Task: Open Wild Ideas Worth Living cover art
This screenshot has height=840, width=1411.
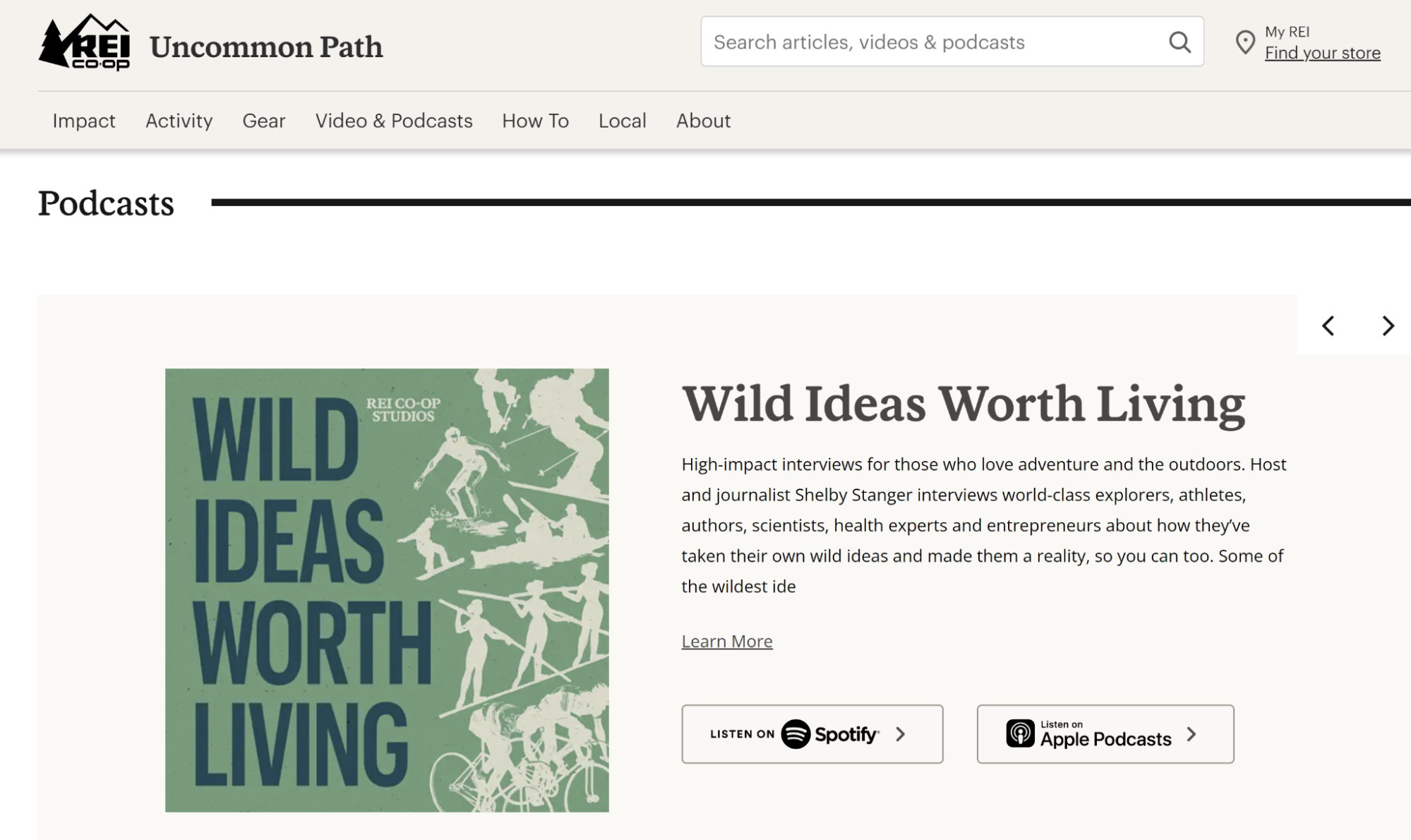Action: click(x=387, y=590)
